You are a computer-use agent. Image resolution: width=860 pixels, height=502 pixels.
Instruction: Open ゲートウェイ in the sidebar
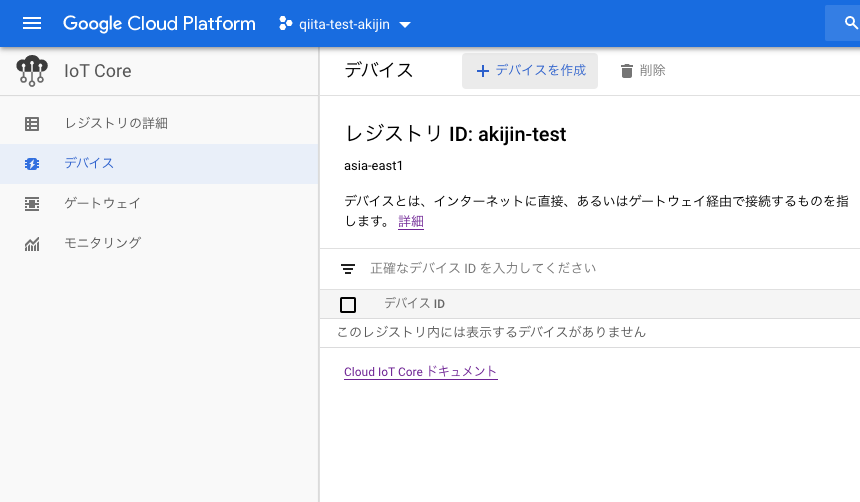tap(159, 204)
